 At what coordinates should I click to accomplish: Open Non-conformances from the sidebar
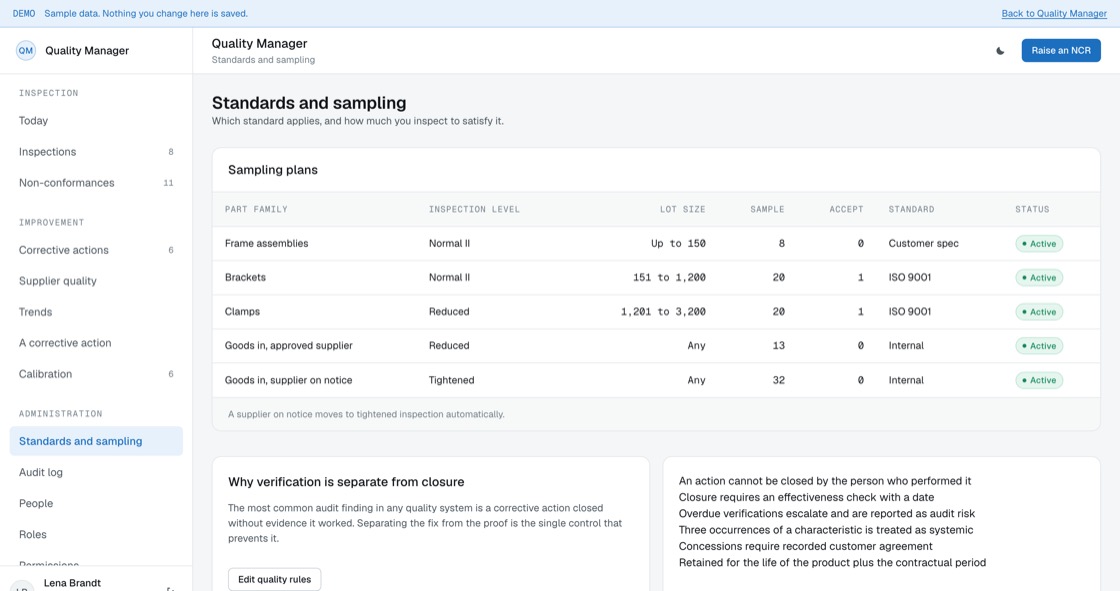pos(96,183)
